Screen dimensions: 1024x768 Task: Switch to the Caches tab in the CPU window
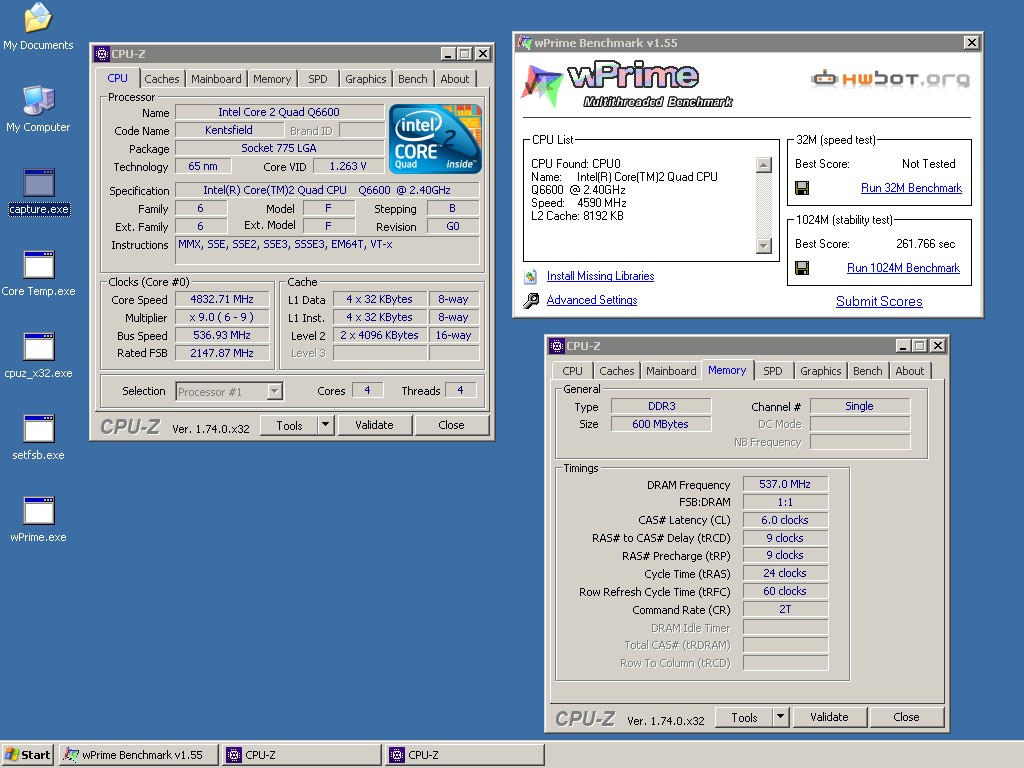tap(161, 79)
